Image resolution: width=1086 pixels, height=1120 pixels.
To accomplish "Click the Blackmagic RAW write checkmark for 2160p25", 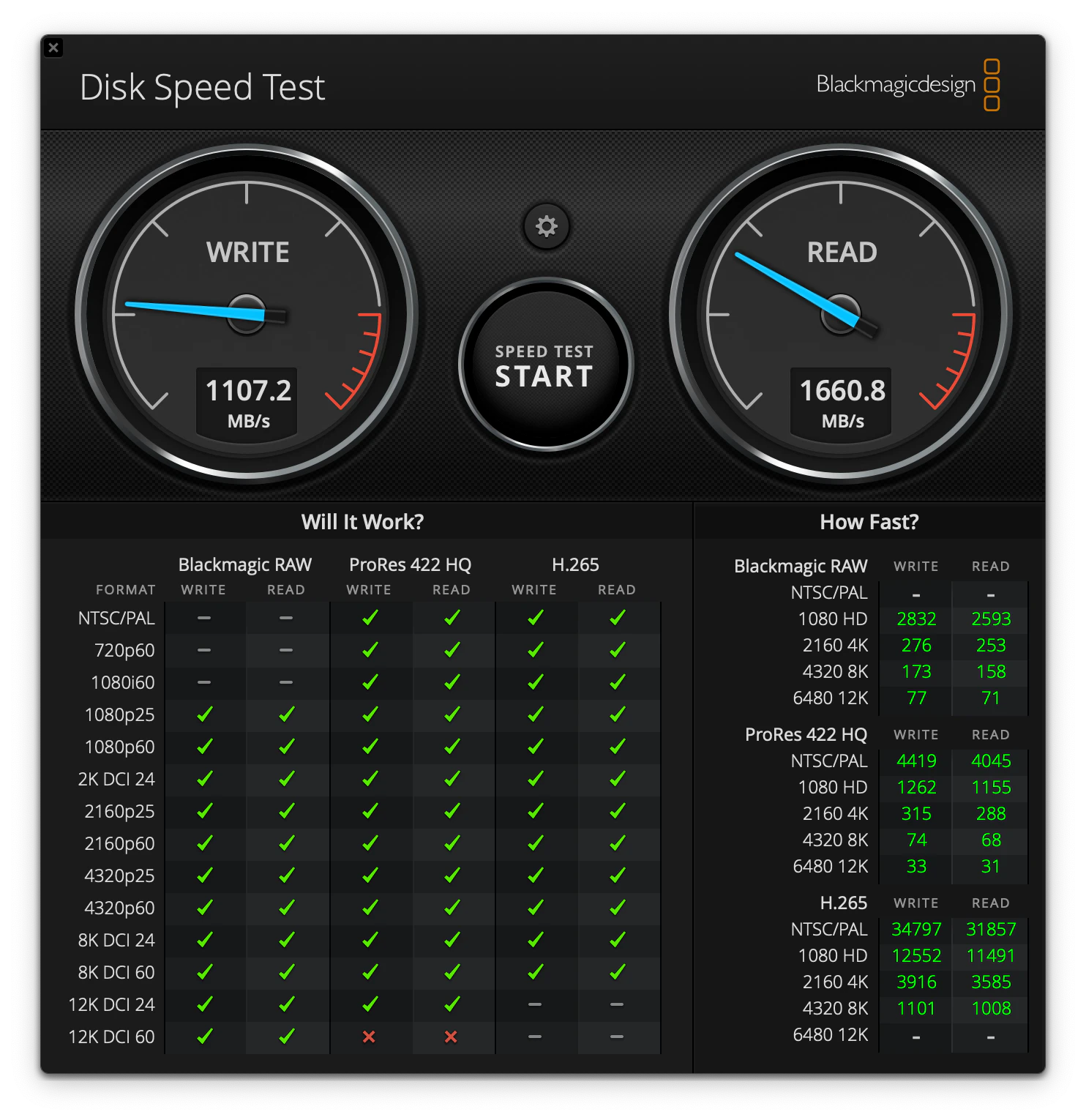I will pos(205,811).
